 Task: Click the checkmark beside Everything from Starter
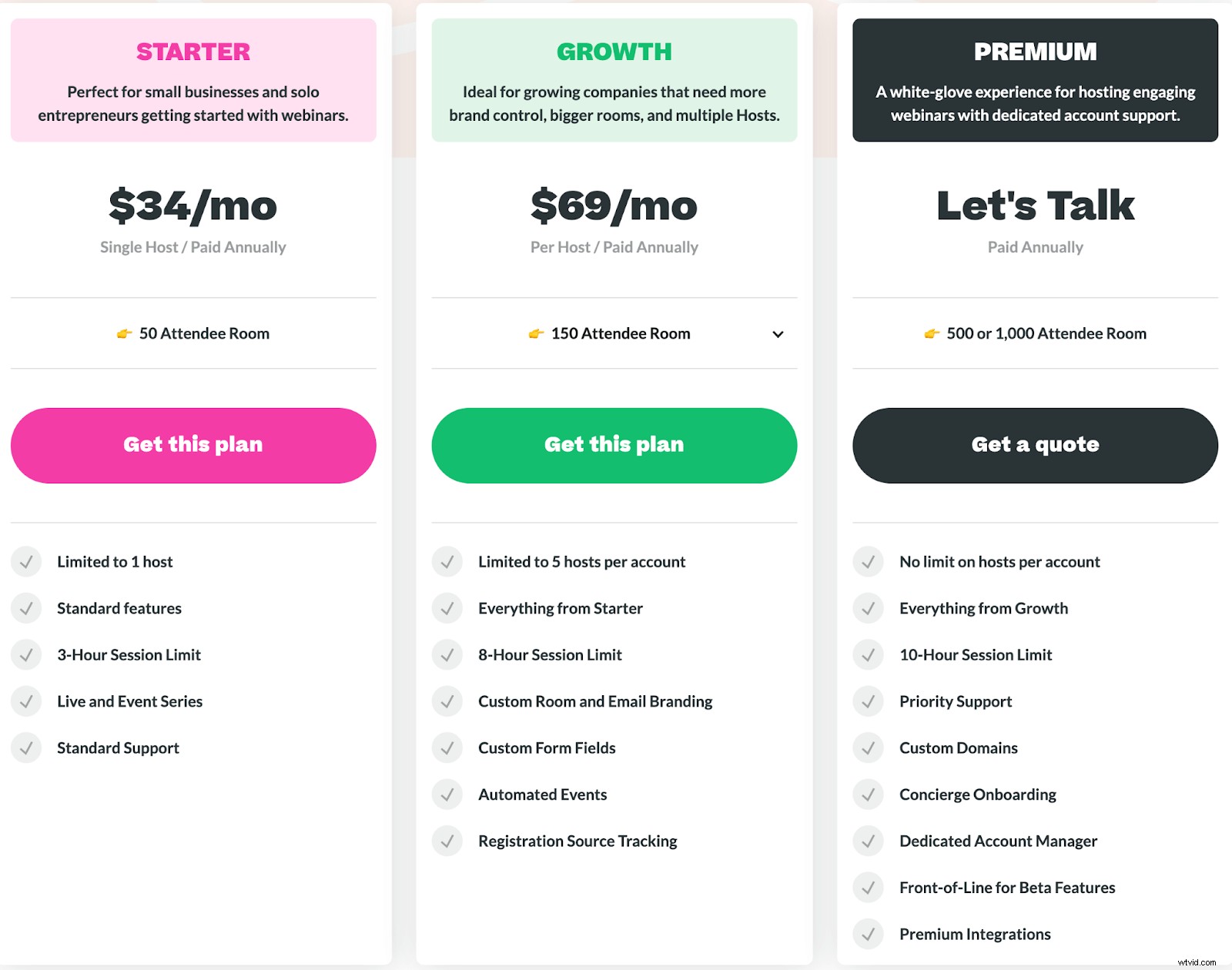point(447,608)
